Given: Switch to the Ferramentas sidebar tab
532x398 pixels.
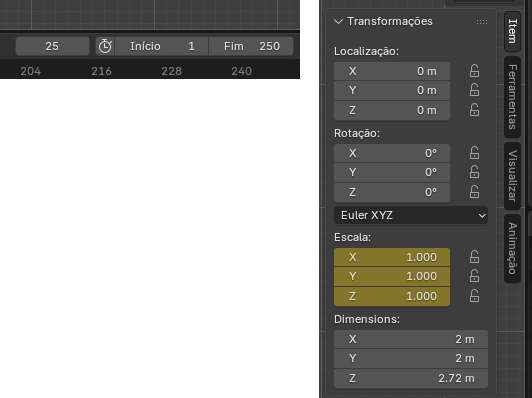Looking at the screenshot, I should [x=512, y=97].
